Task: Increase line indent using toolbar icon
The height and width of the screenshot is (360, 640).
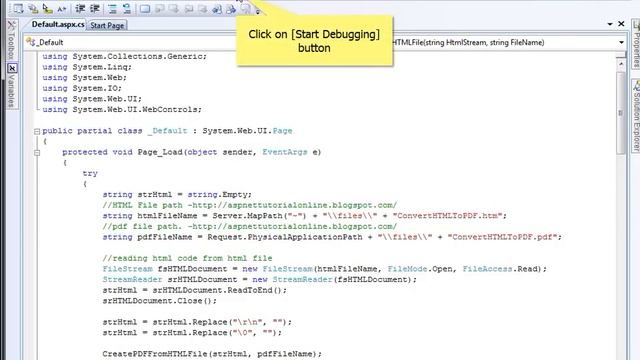Action: 95,8
